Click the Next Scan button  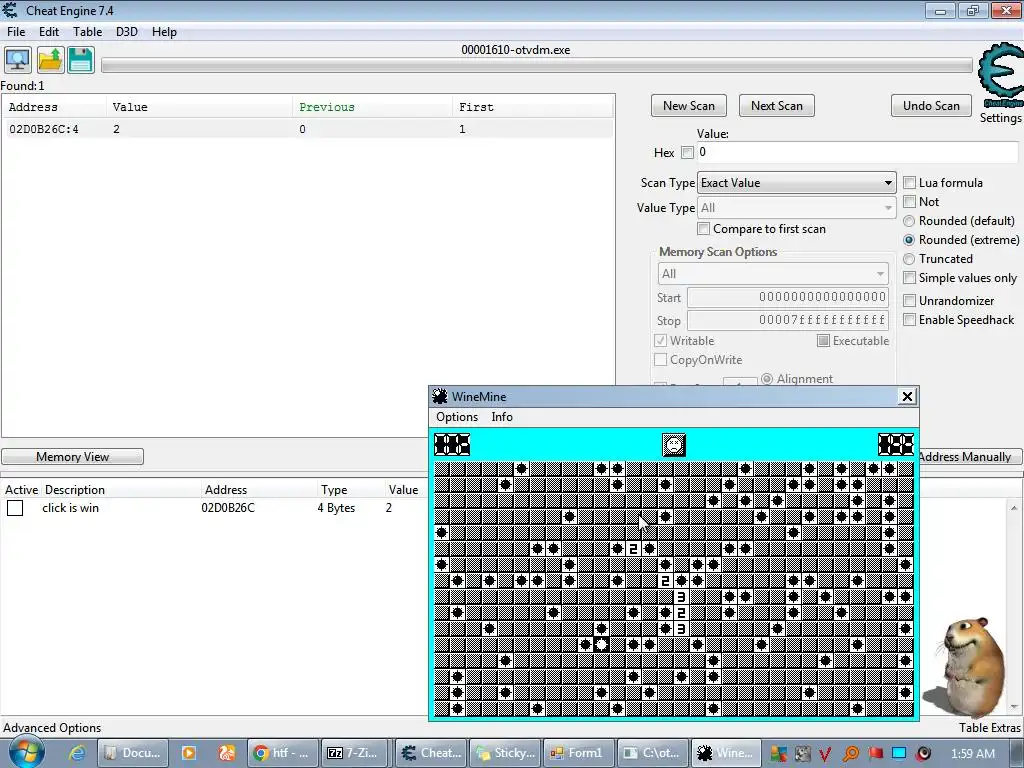776,106
